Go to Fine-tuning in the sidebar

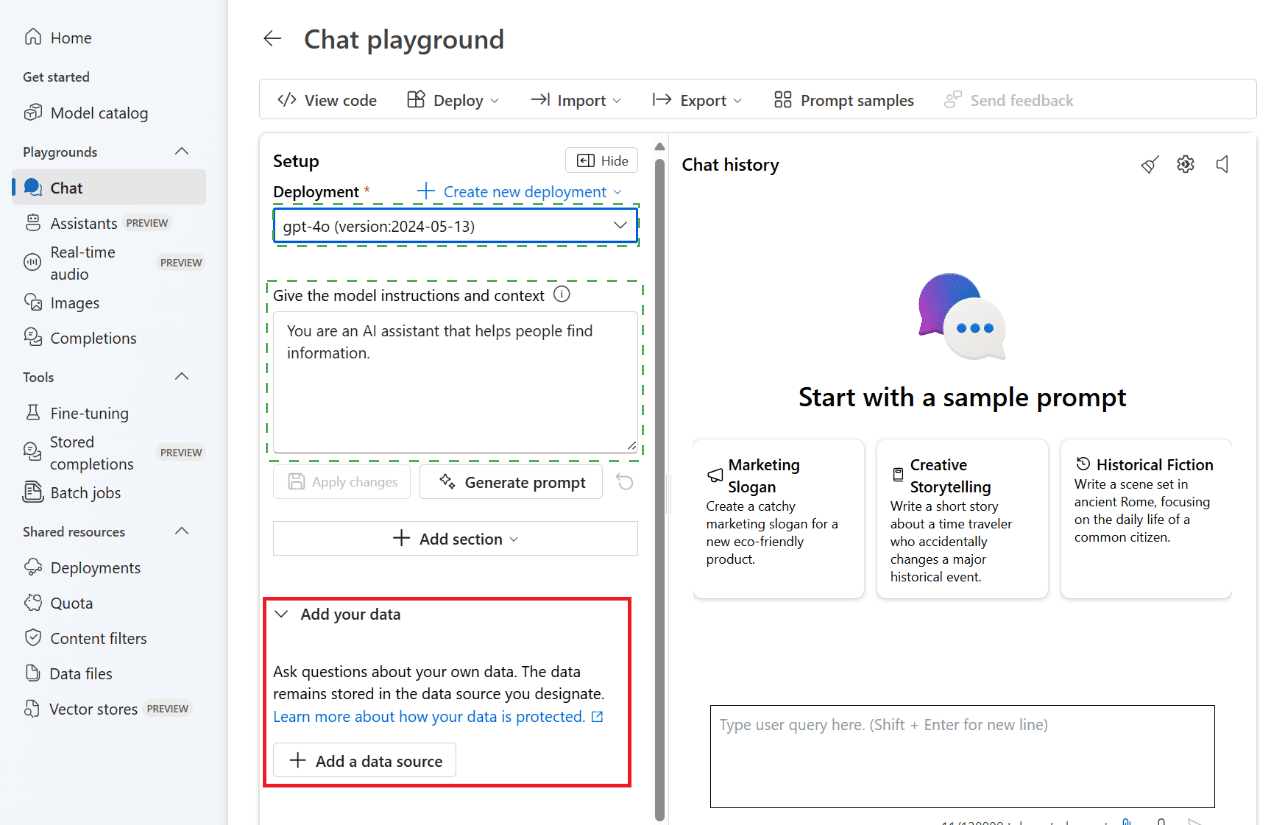pyautogui.click(x=89, y=413)
